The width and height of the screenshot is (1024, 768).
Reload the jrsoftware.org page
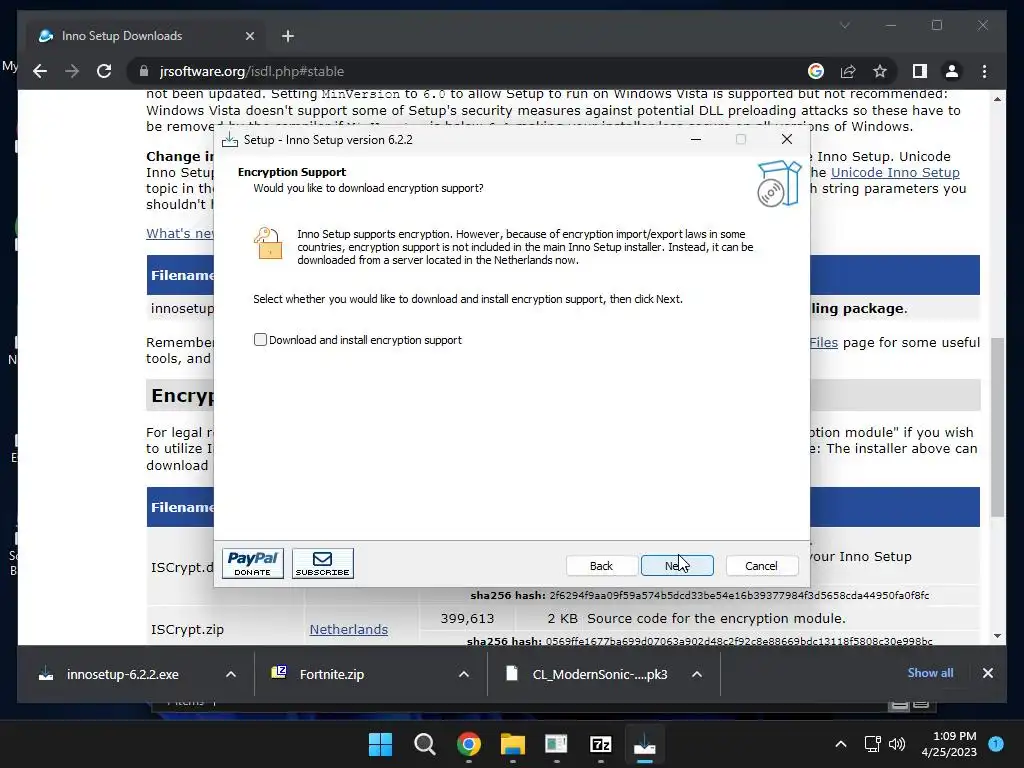tap(104, 71)
